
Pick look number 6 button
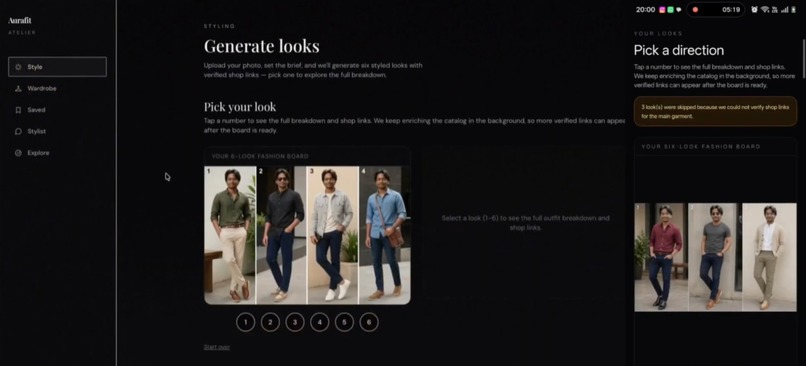(369, 322)
